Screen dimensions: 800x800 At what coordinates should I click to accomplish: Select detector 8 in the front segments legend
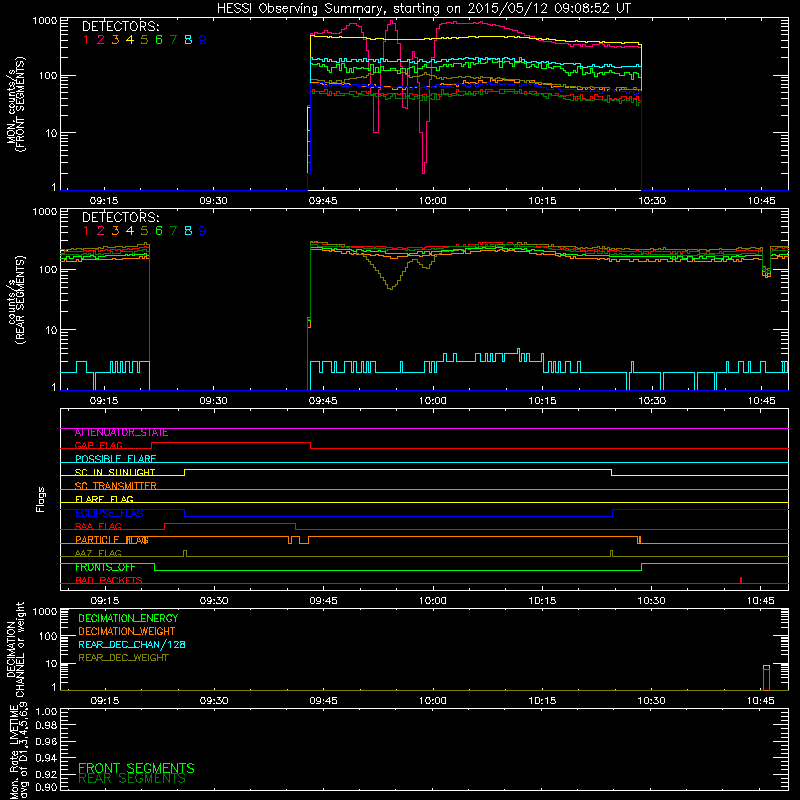[x=188, y=40]
